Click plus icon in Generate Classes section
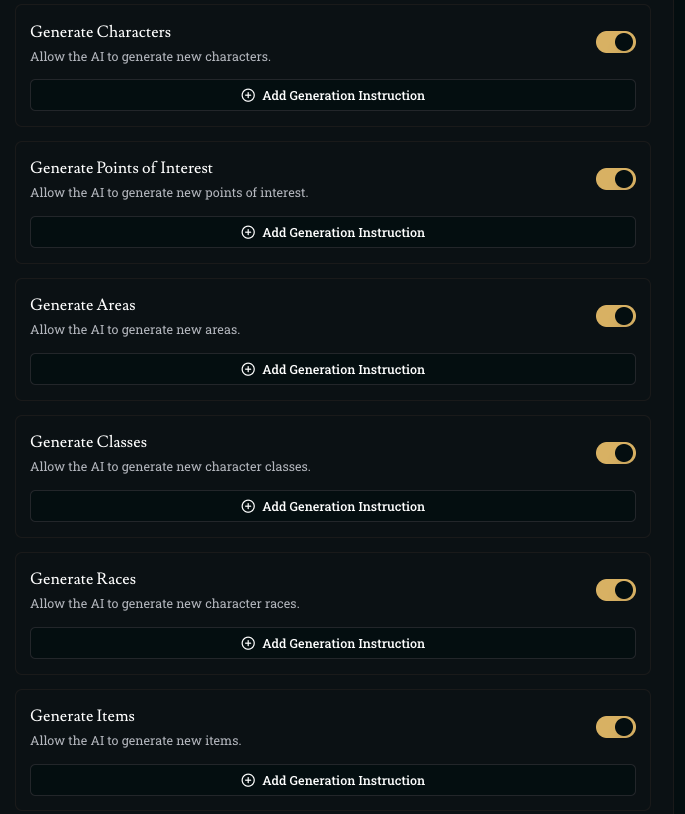Viewport: 685px width, 814px height. click(248, 507)
